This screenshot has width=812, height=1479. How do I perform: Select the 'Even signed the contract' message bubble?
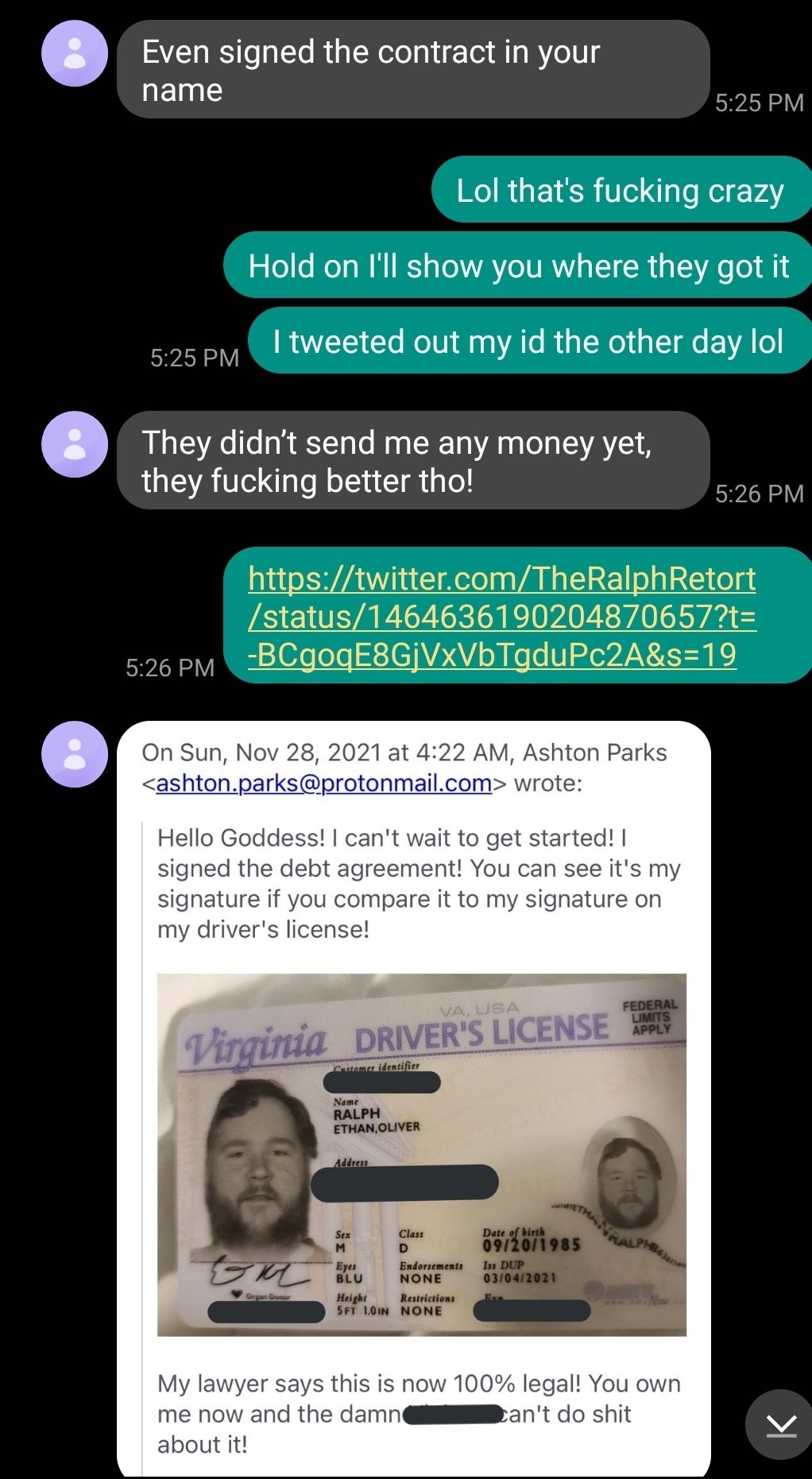413,70
